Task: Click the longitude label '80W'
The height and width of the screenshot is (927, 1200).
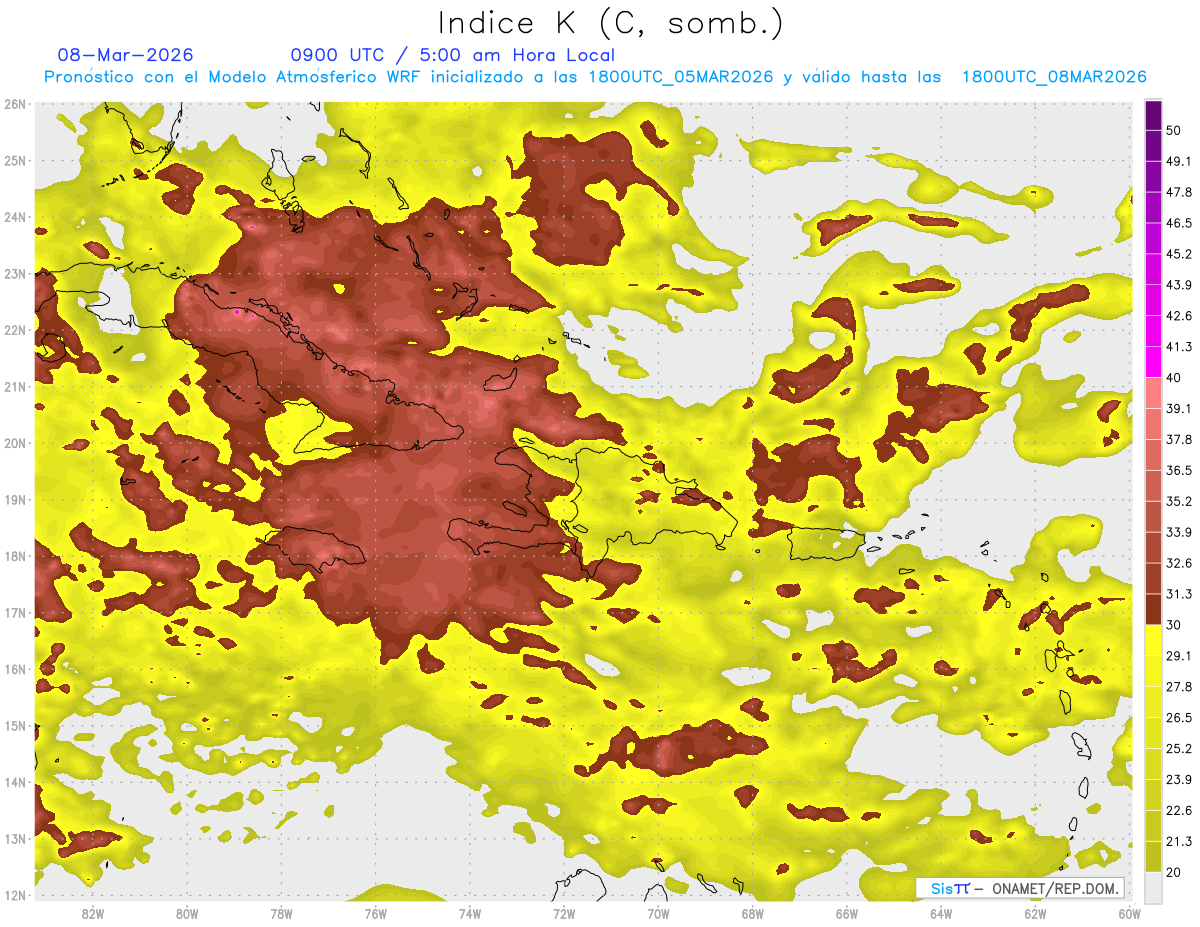Action: point(187,913)
